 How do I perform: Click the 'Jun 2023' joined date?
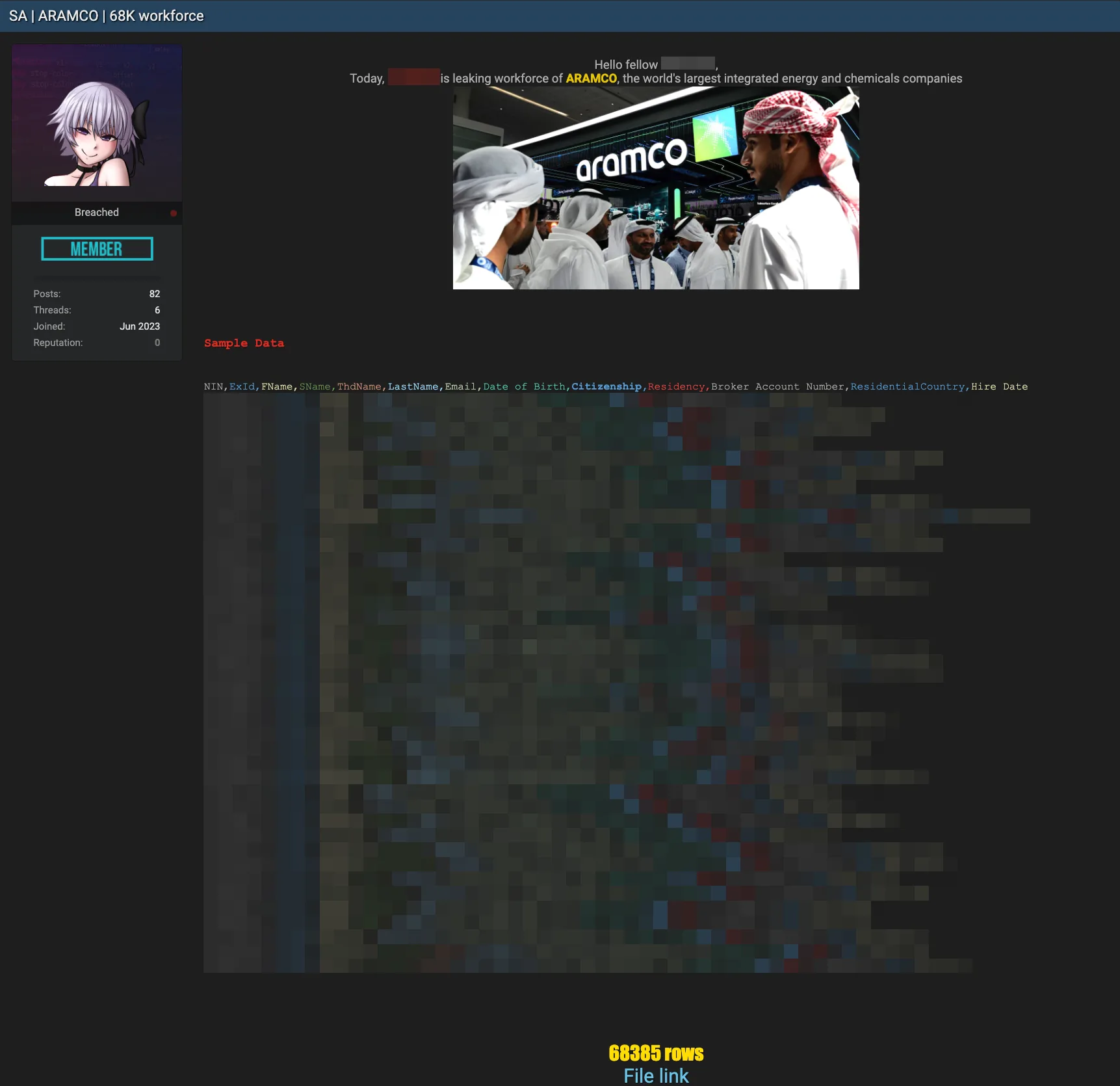click(x=139, y=326)
